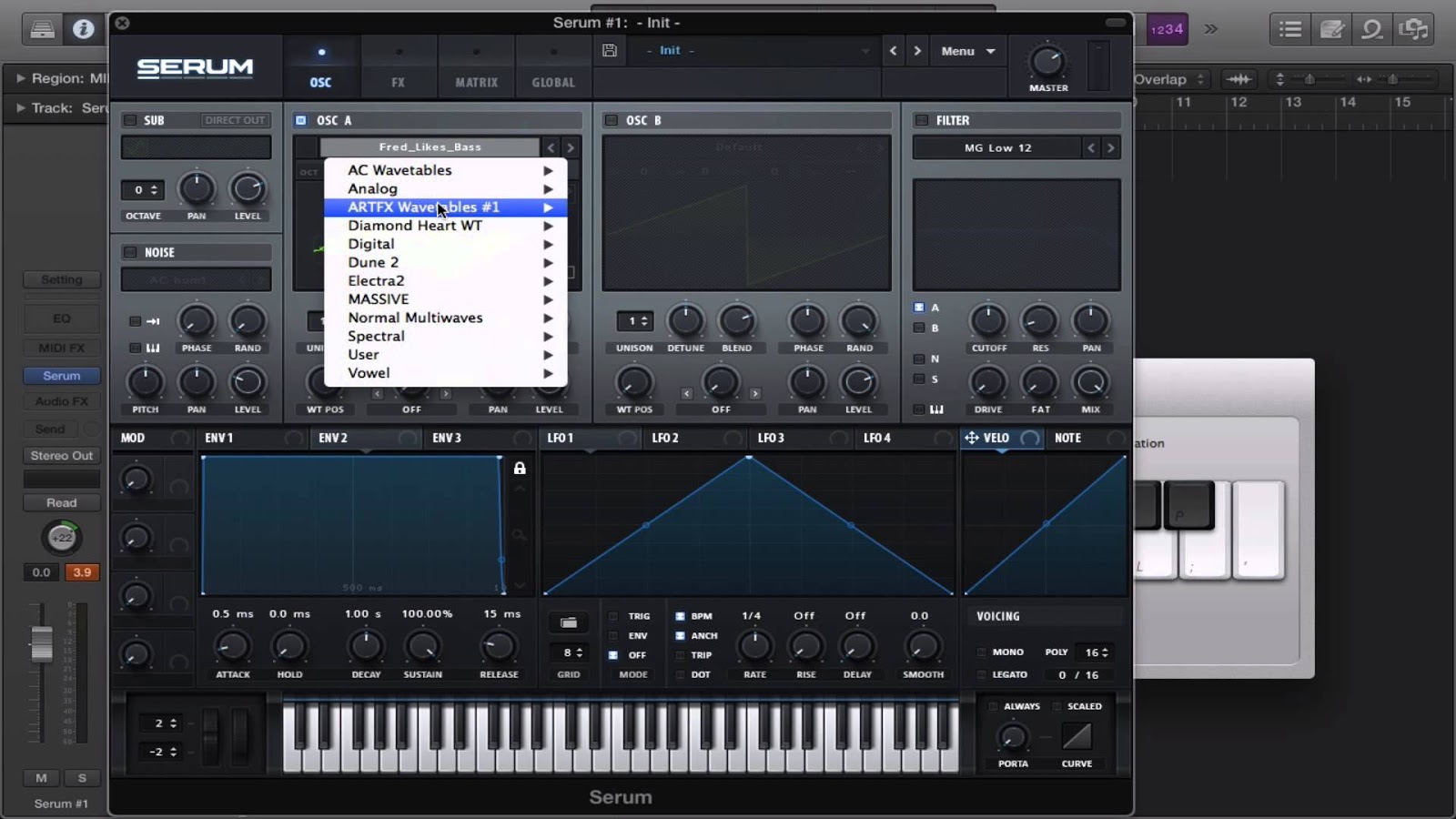Adjust ENV1 ATTACK knob
The image size is (1456, 819).
(232, 646)
